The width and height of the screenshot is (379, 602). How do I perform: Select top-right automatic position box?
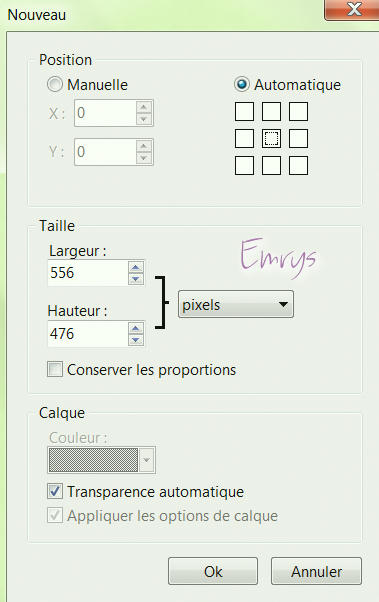(x=298, y=112)
